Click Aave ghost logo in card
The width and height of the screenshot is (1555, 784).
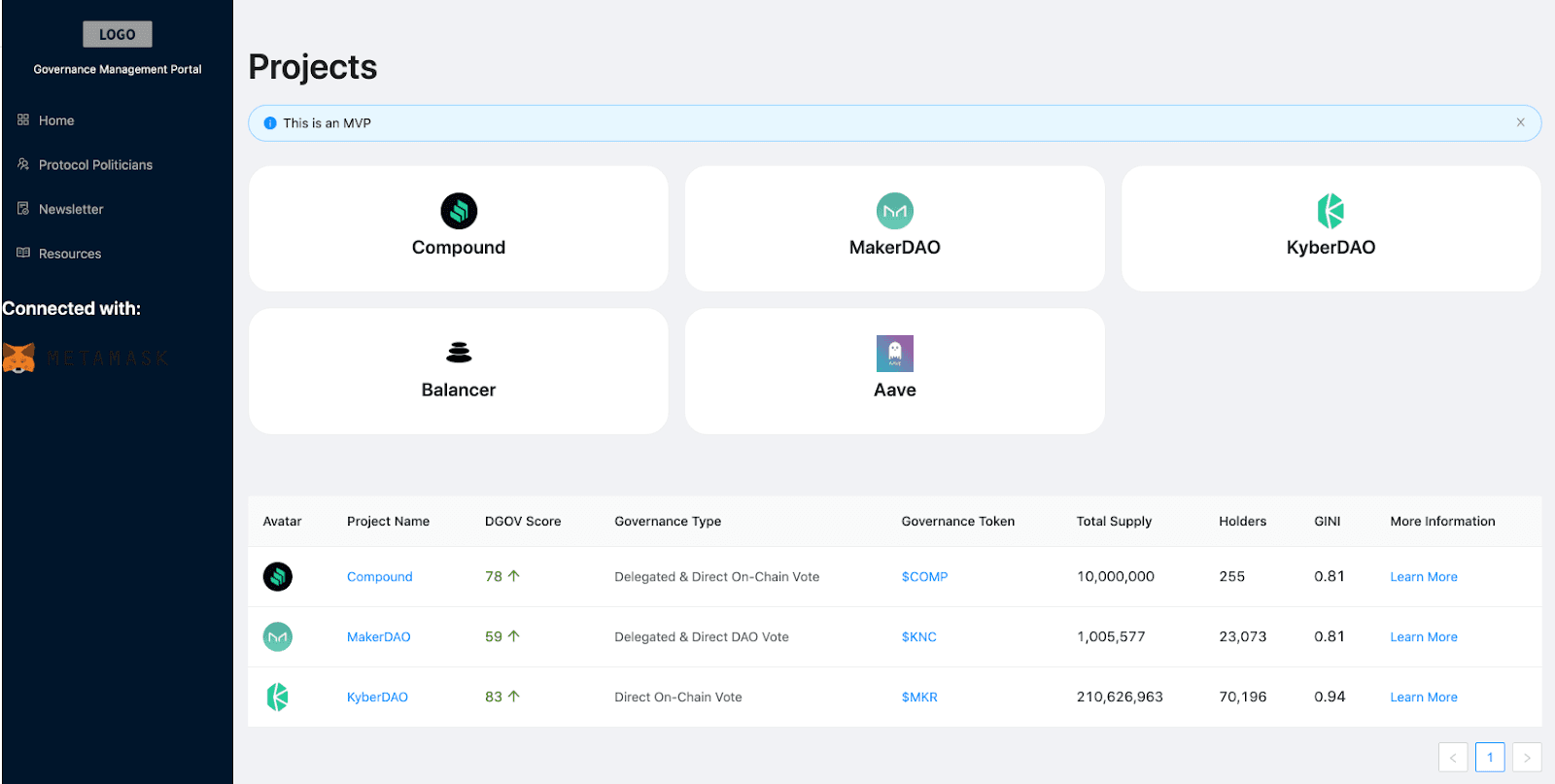[x=895, y=354]
